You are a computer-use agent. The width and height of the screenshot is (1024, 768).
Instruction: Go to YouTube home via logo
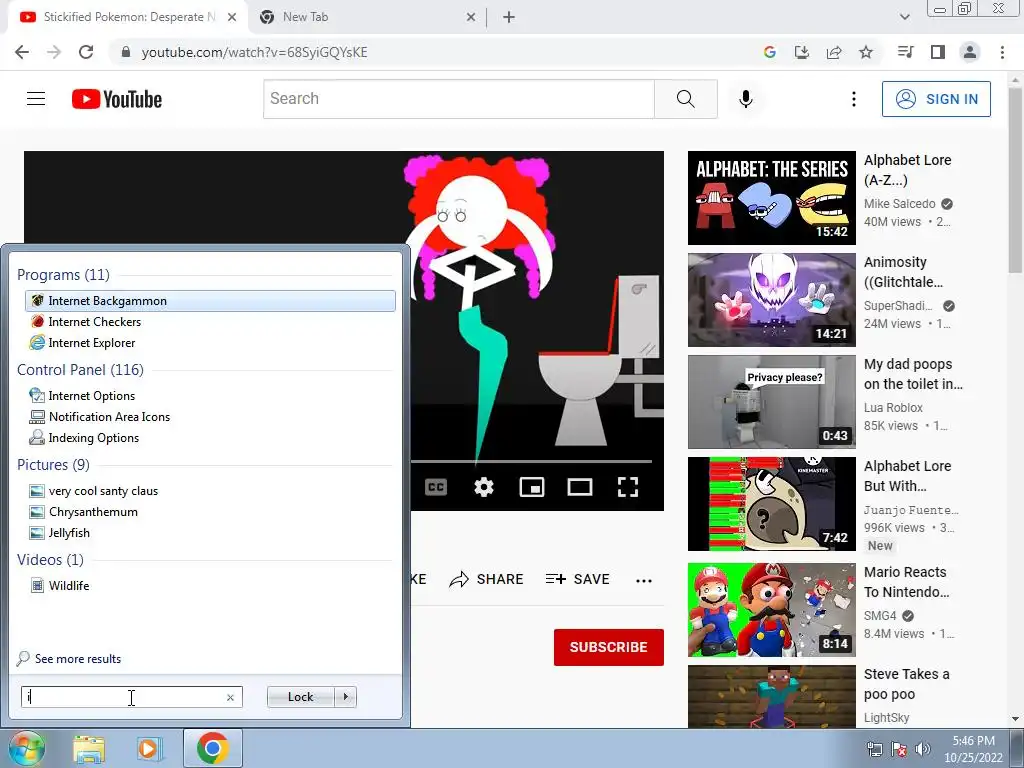117,99
